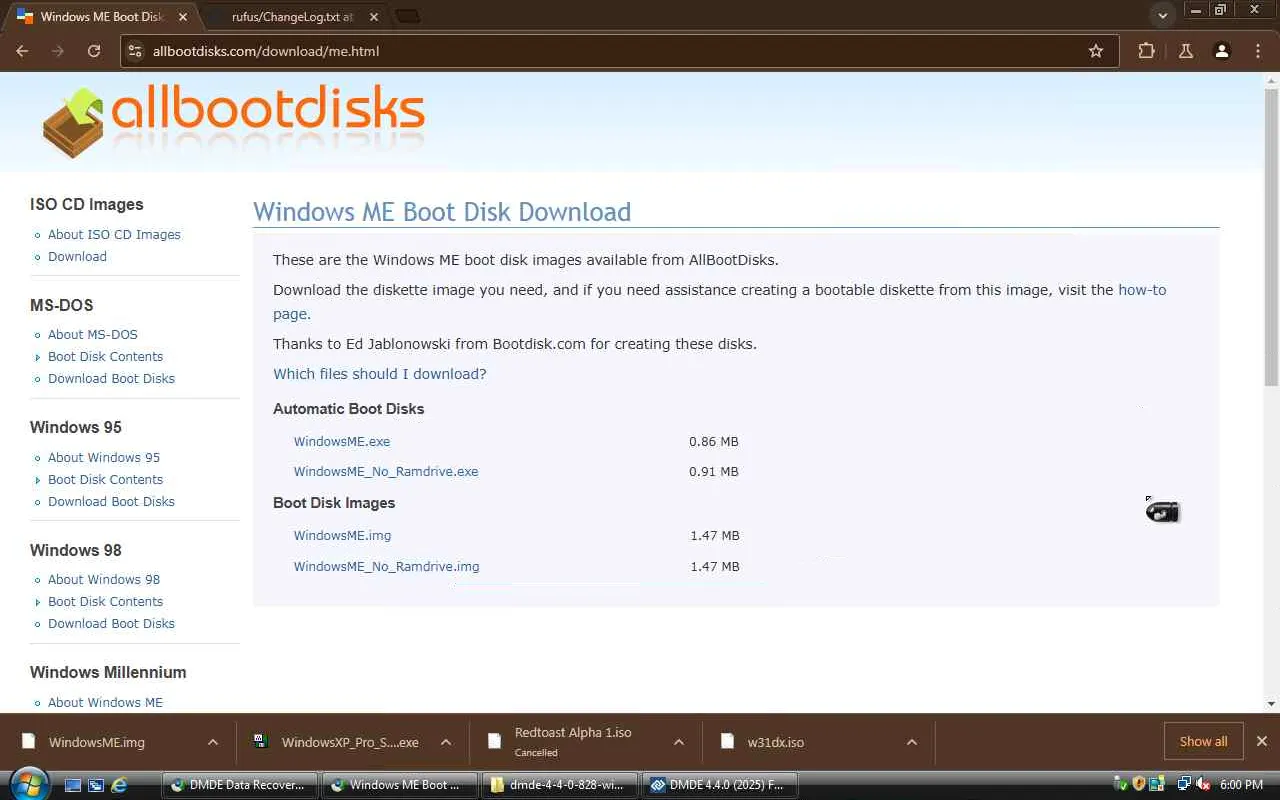Click the security shield tray icon

tap(1139, 784)
